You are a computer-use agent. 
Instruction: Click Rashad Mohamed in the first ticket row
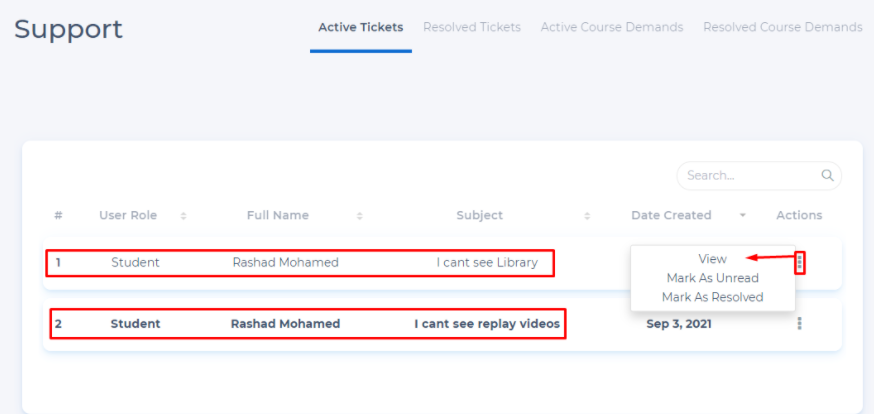pos(285,263)
